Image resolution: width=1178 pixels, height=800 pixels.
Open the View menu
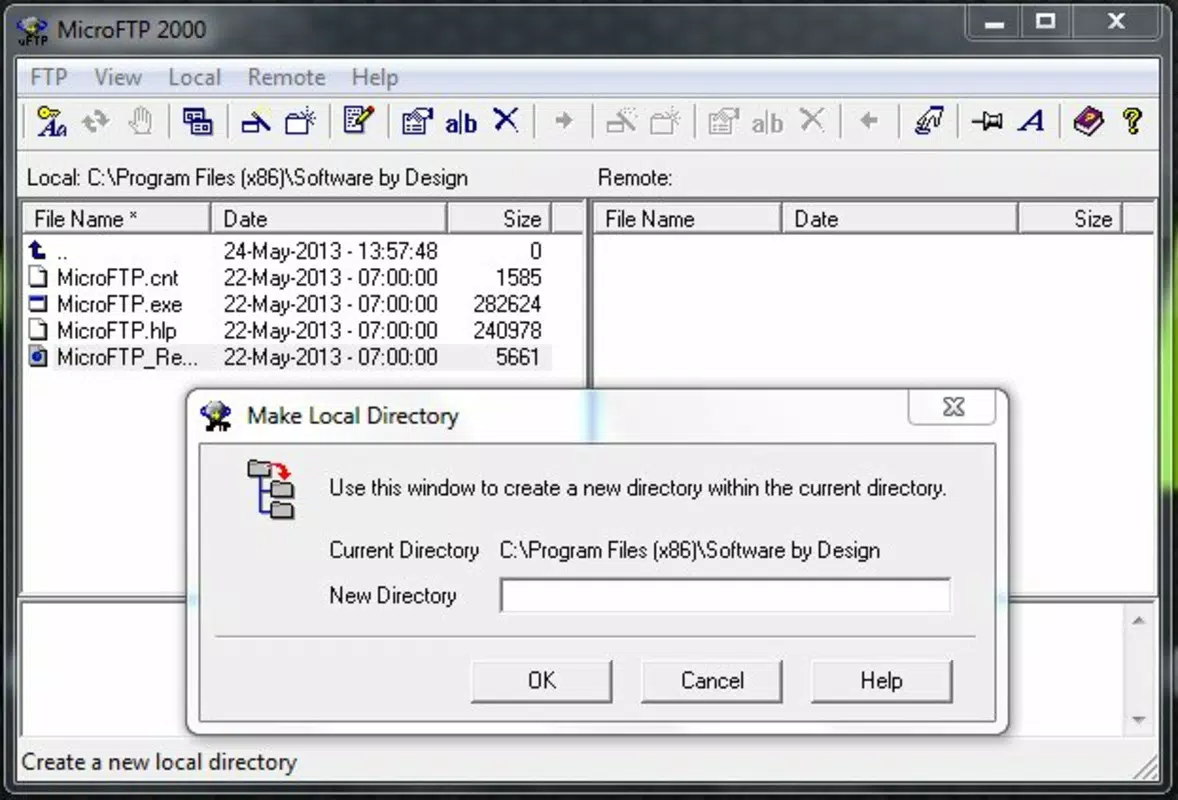tap(118, 77)
